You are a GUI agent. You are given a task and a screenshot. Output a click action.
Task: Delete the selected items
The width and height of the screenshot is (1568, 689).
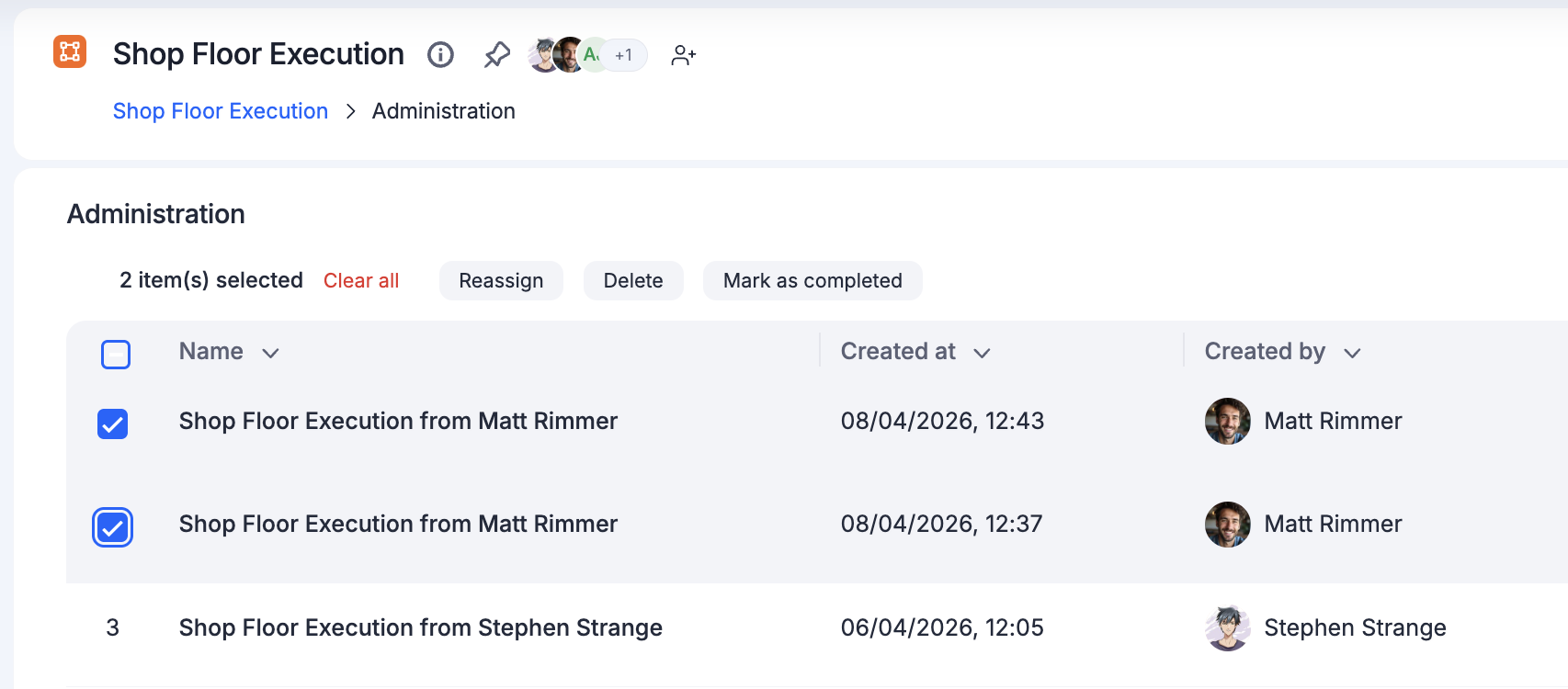point(633,280)
